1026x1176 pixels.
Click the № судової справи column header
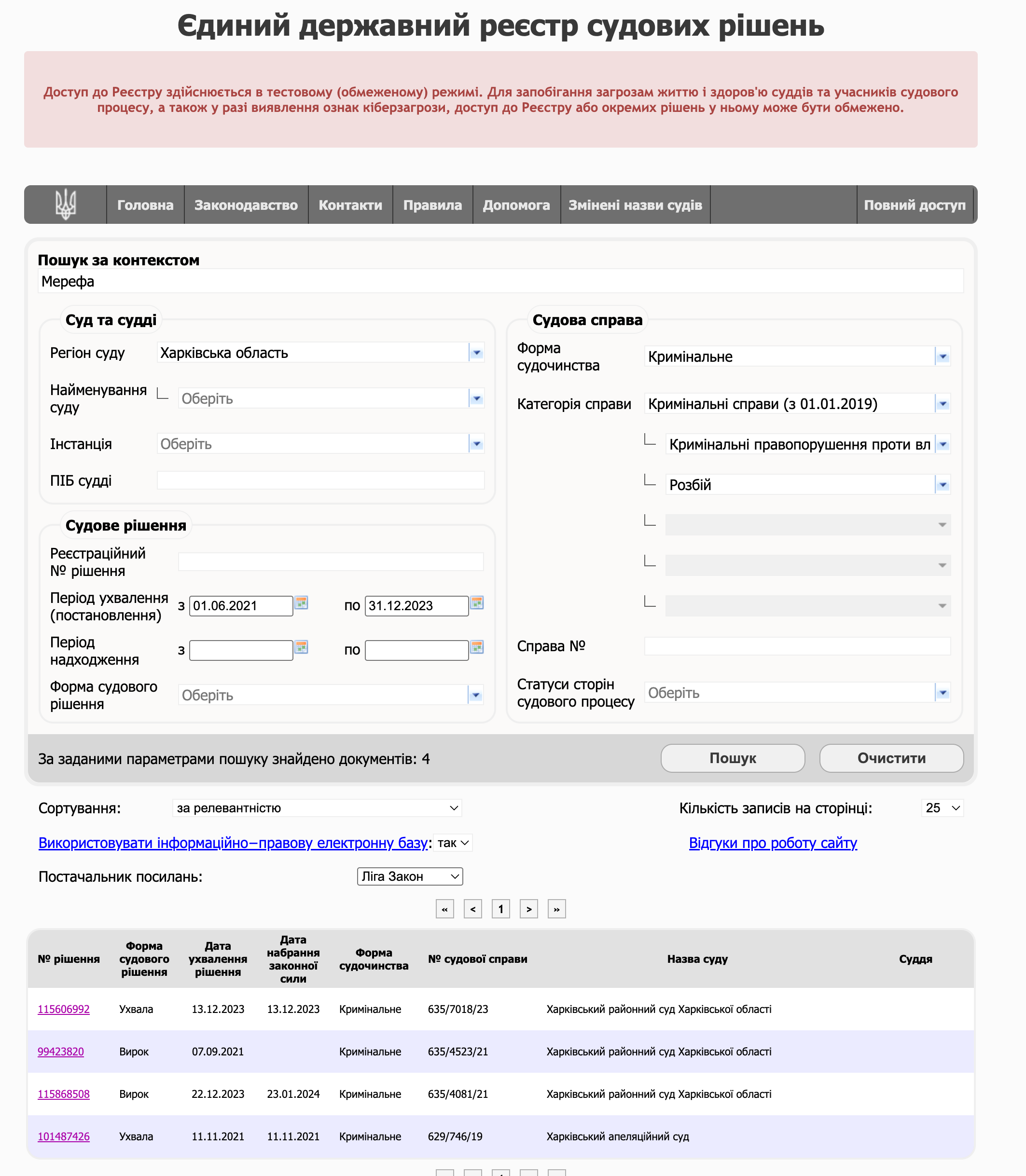click(477, 958)
